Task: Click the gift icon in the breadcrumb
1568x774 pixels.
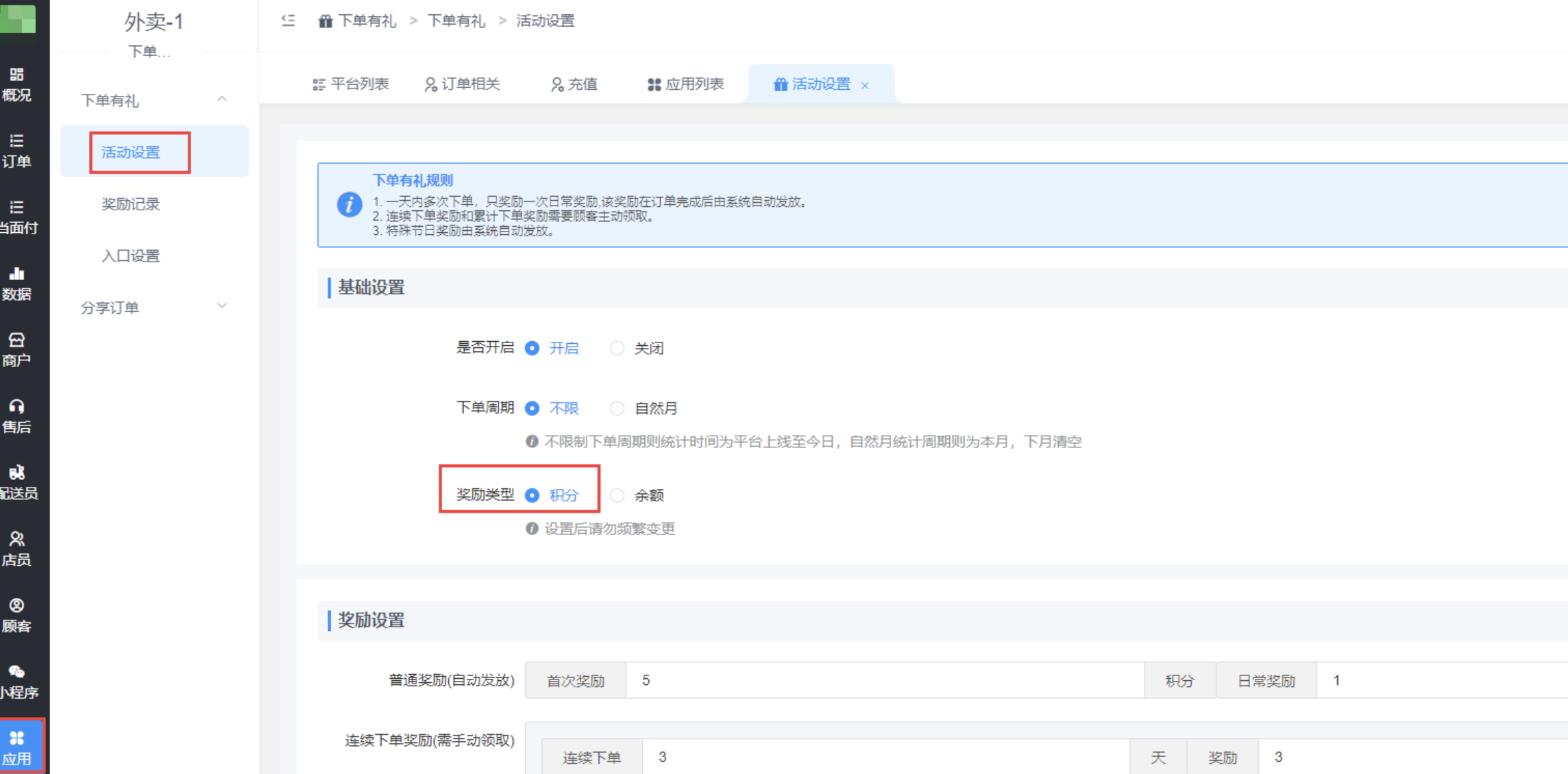Action: tap(326, 21)
